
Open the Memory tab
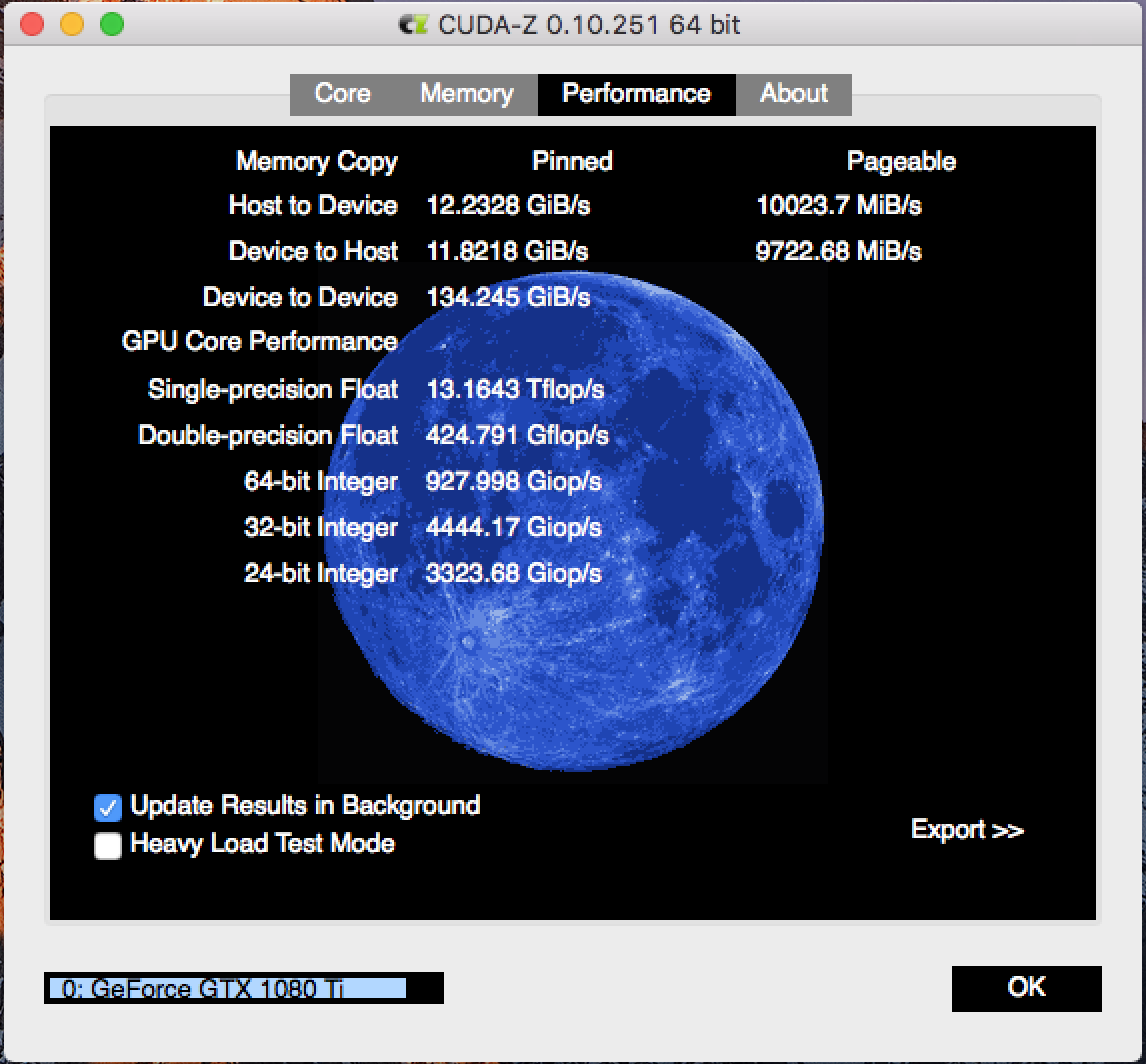coord(466,94)
